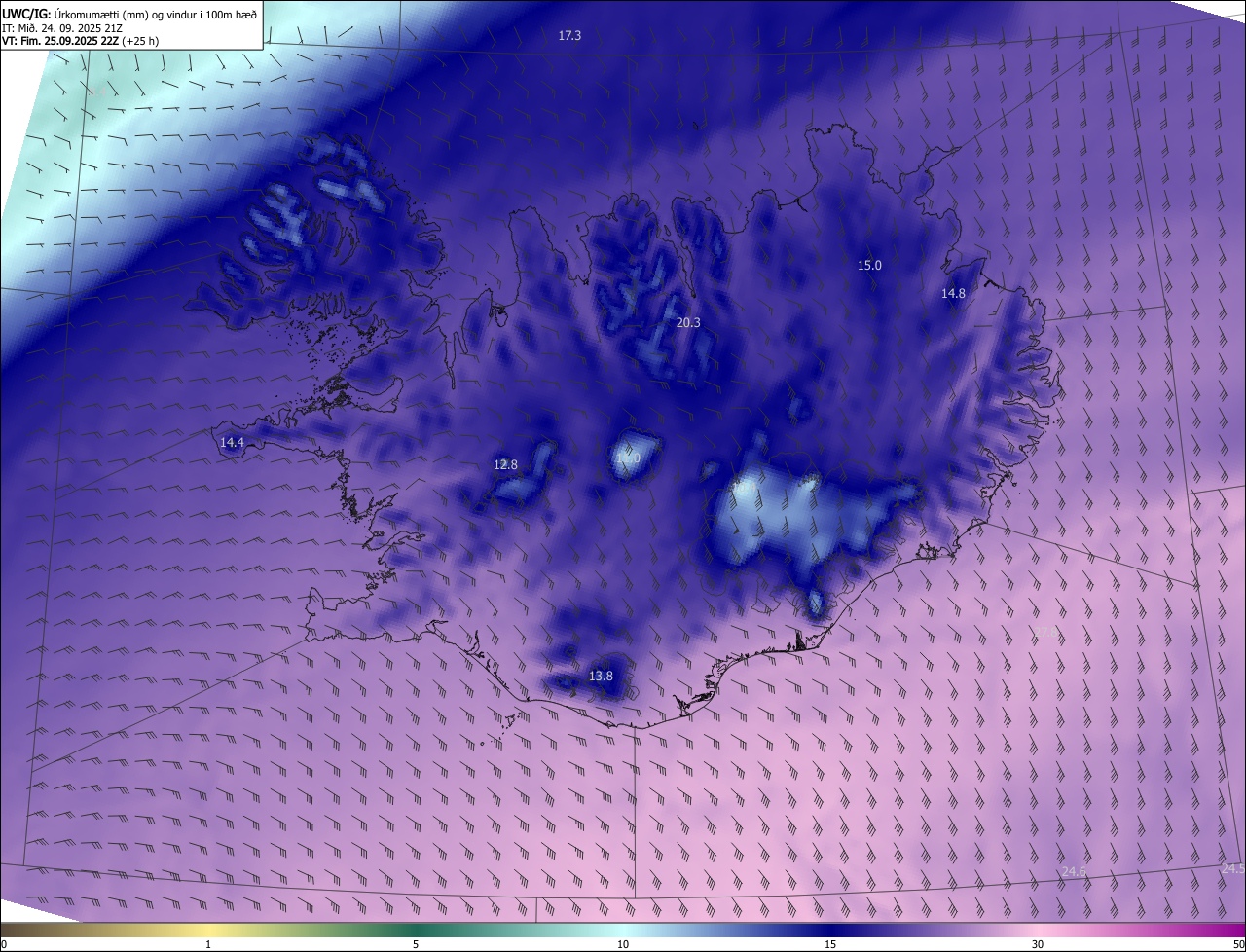Screen dimensions: 1246x952
Task: Click the 1 tick label on the color scale
Action: (208, 944)
